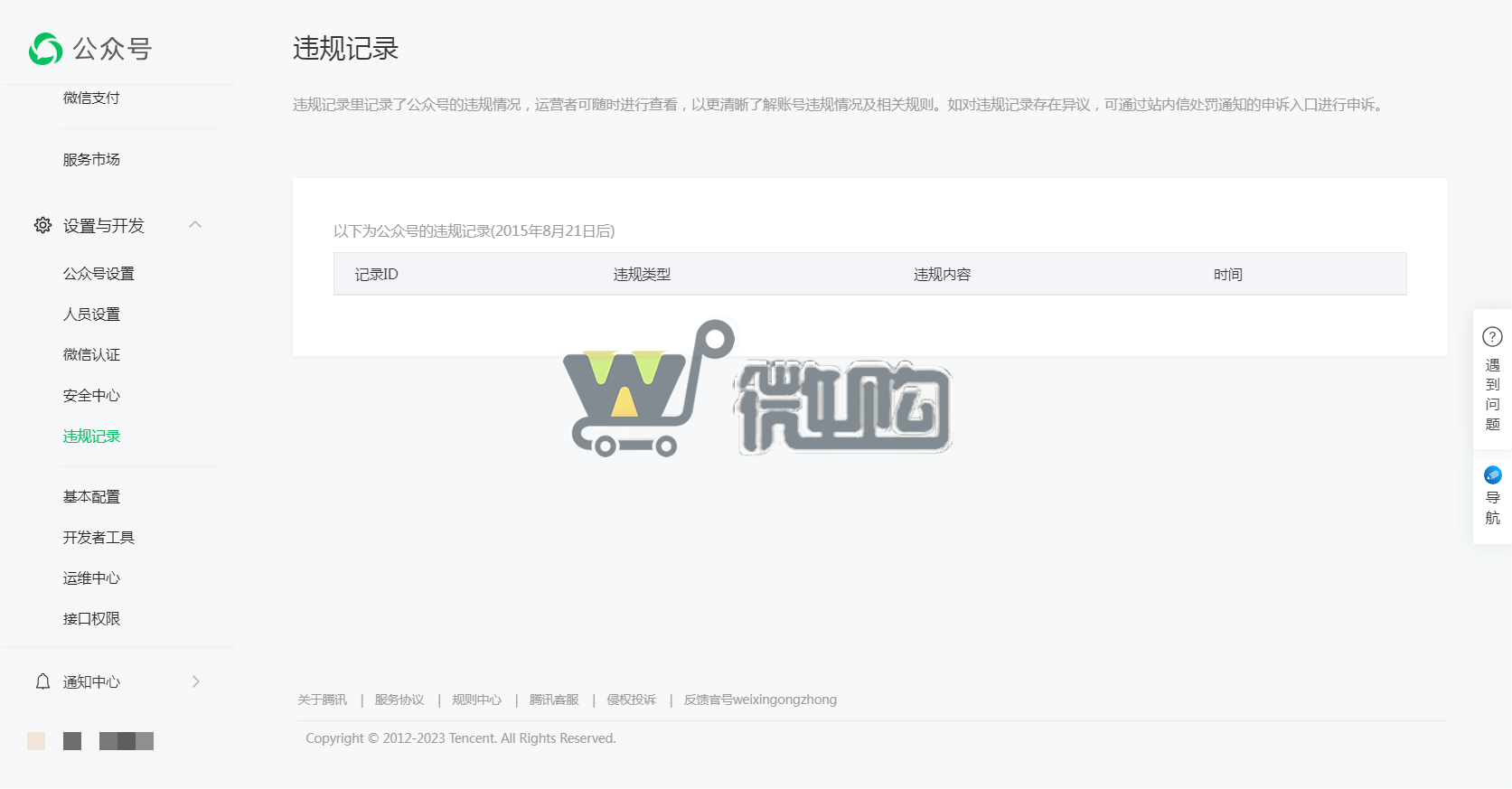
Task: Open 开发者工具 page
Action: (99, 537)
